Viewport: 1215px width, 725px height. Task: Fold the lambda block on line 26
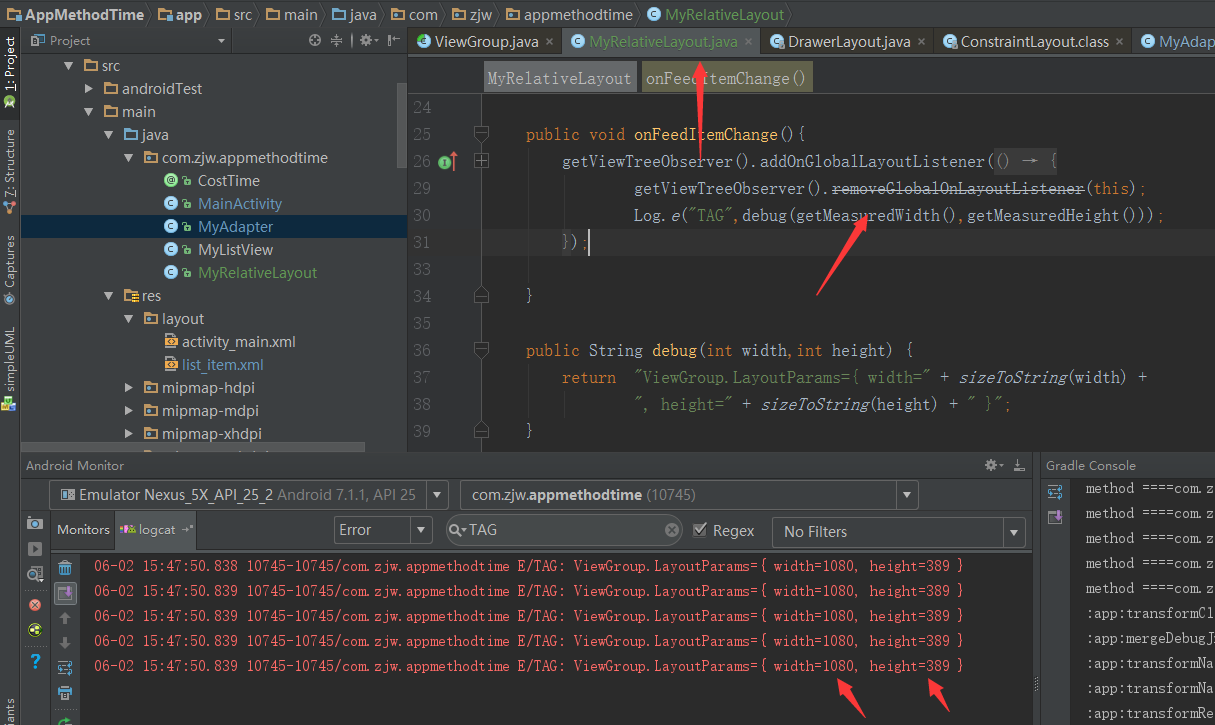[481, 160]
